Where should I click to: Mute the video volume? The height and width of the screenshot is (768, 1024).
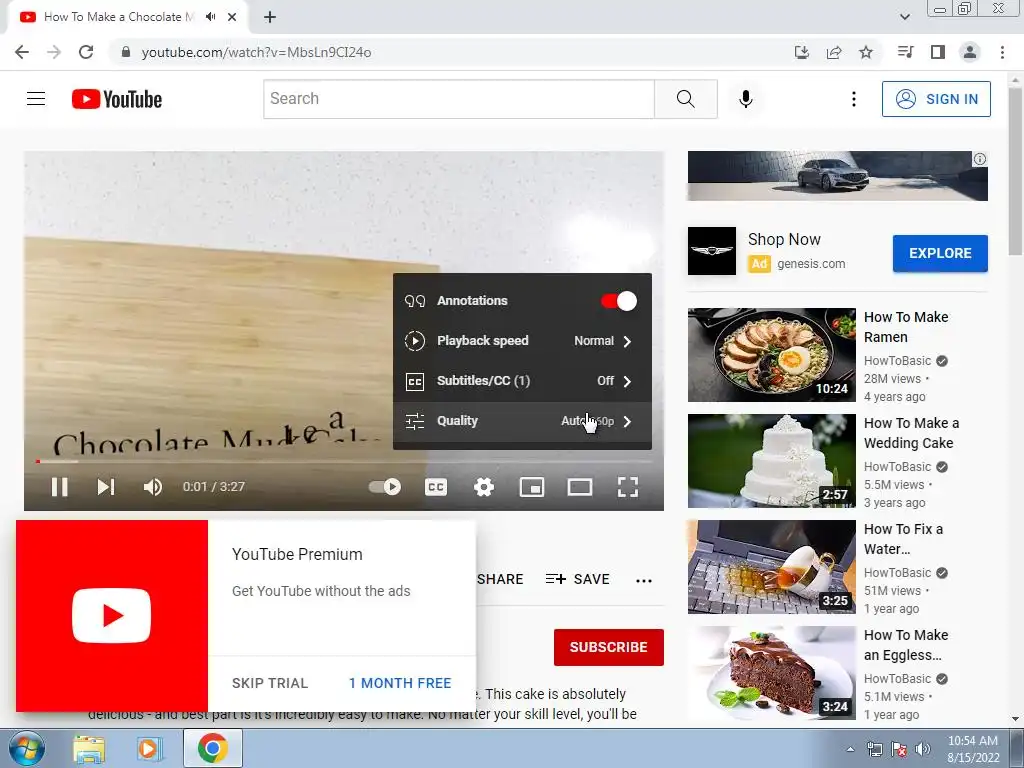coord(153,487)
